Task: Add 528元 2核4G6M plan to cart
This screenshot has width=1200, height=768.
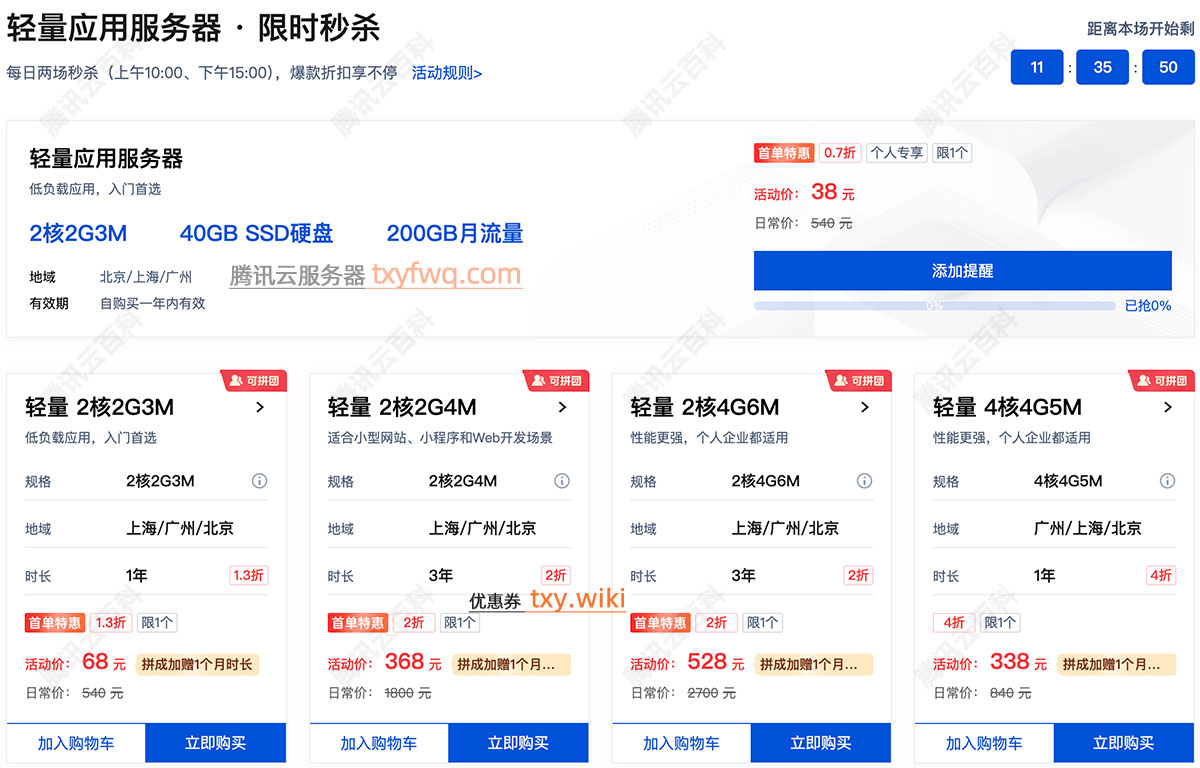Action: click(681, 743)
